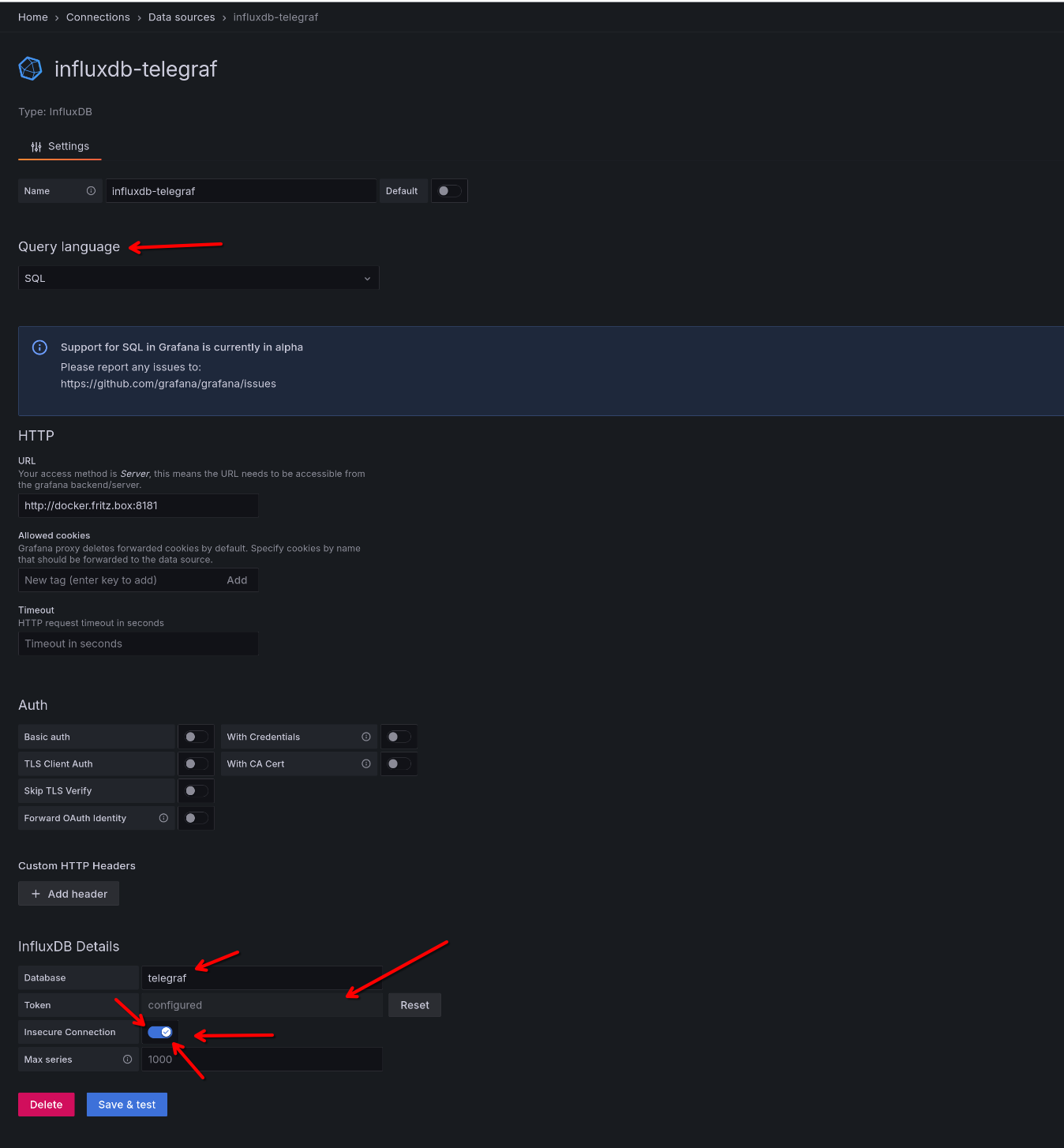Click the Forward OAuth Identity info icon
The height and width of the screenshot is (1148, 1064).
pos(163,818)
